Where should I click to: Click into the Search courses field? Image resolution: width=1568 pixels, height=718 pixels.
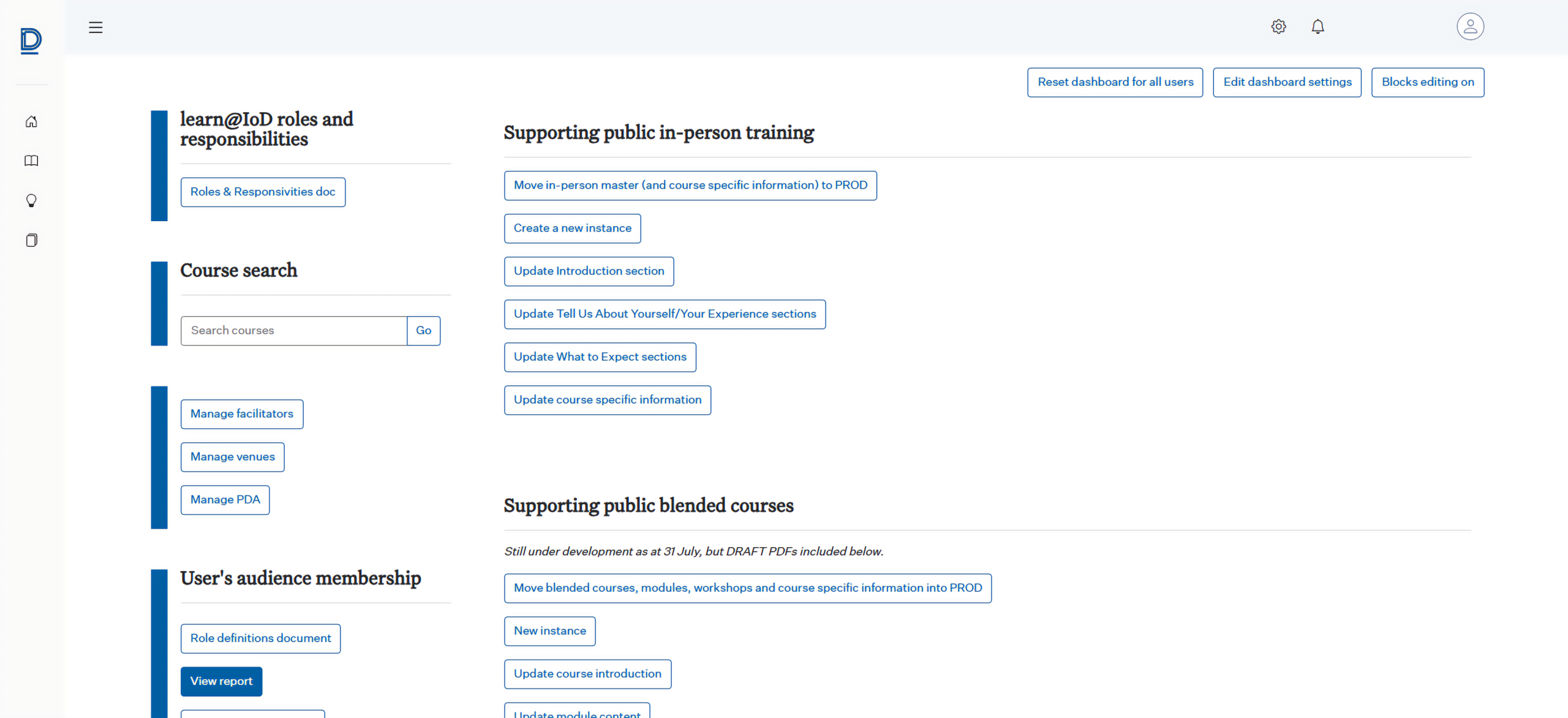point(294,331)
